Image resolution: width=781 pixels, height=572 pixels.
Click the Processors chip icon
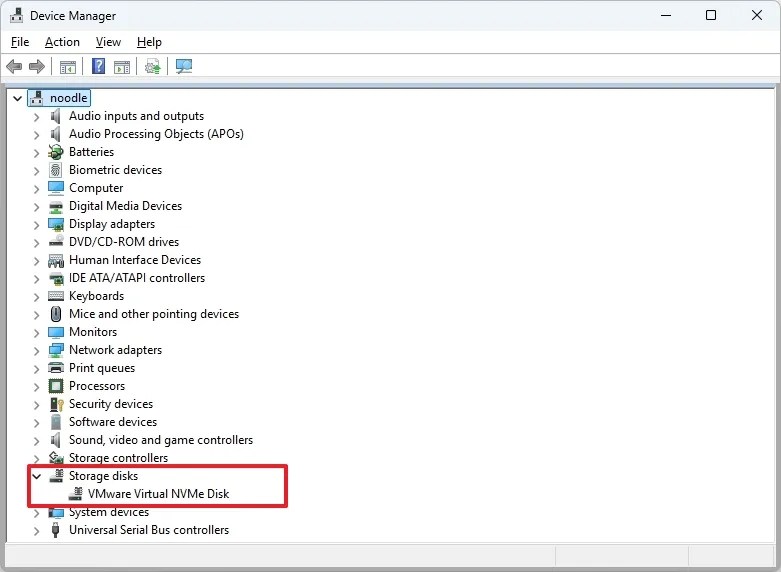click(x=56, y=386)
